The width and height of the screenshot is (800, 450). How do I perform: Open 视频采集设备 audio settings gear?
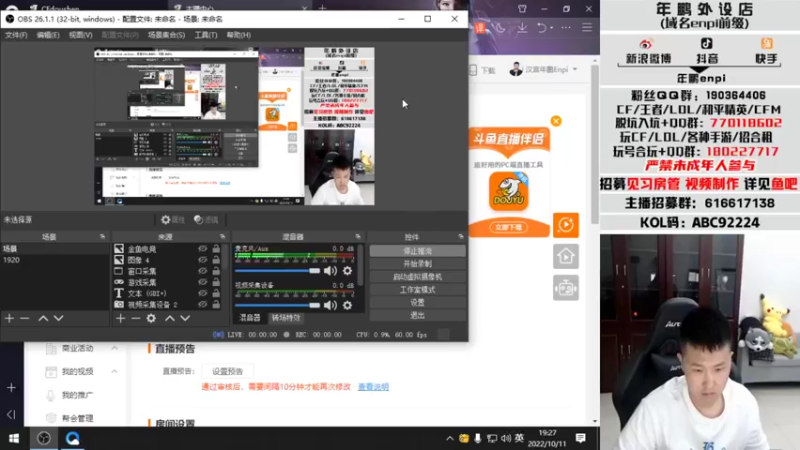(x=347, y=306)
